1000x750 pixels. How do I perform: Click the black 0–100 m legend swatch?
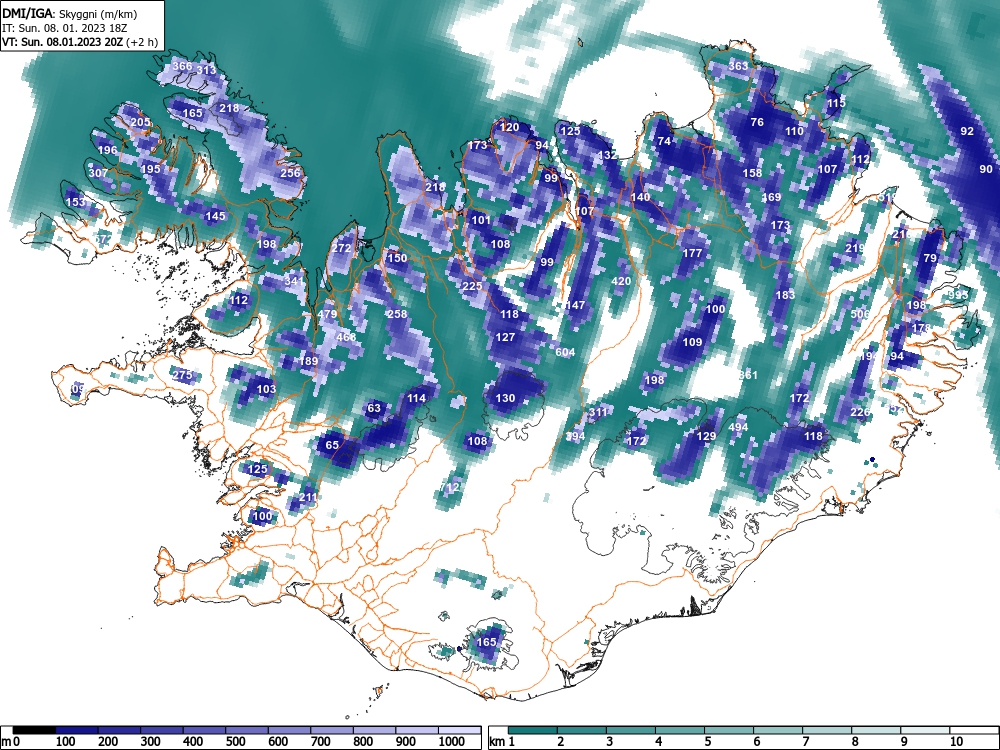[x=34, y=730]
